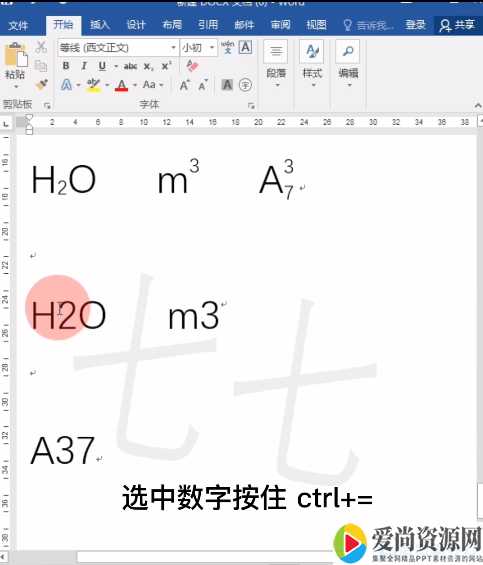
Task: Switch to the Home tab
Action: click(63, 25)
